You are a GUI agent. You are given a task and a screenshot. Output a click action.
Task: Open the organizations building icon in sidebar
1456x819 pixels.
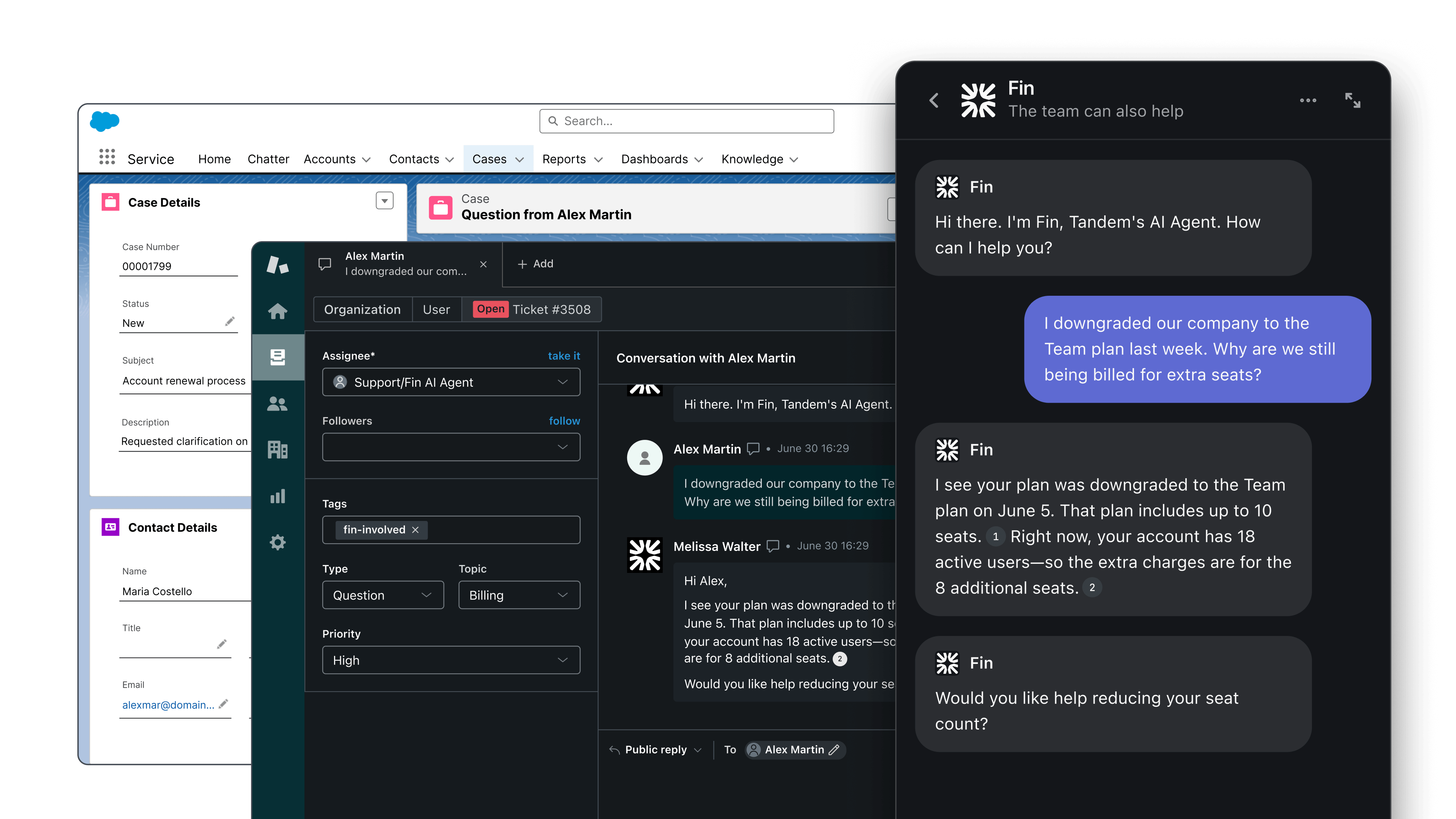pos(278,450)
